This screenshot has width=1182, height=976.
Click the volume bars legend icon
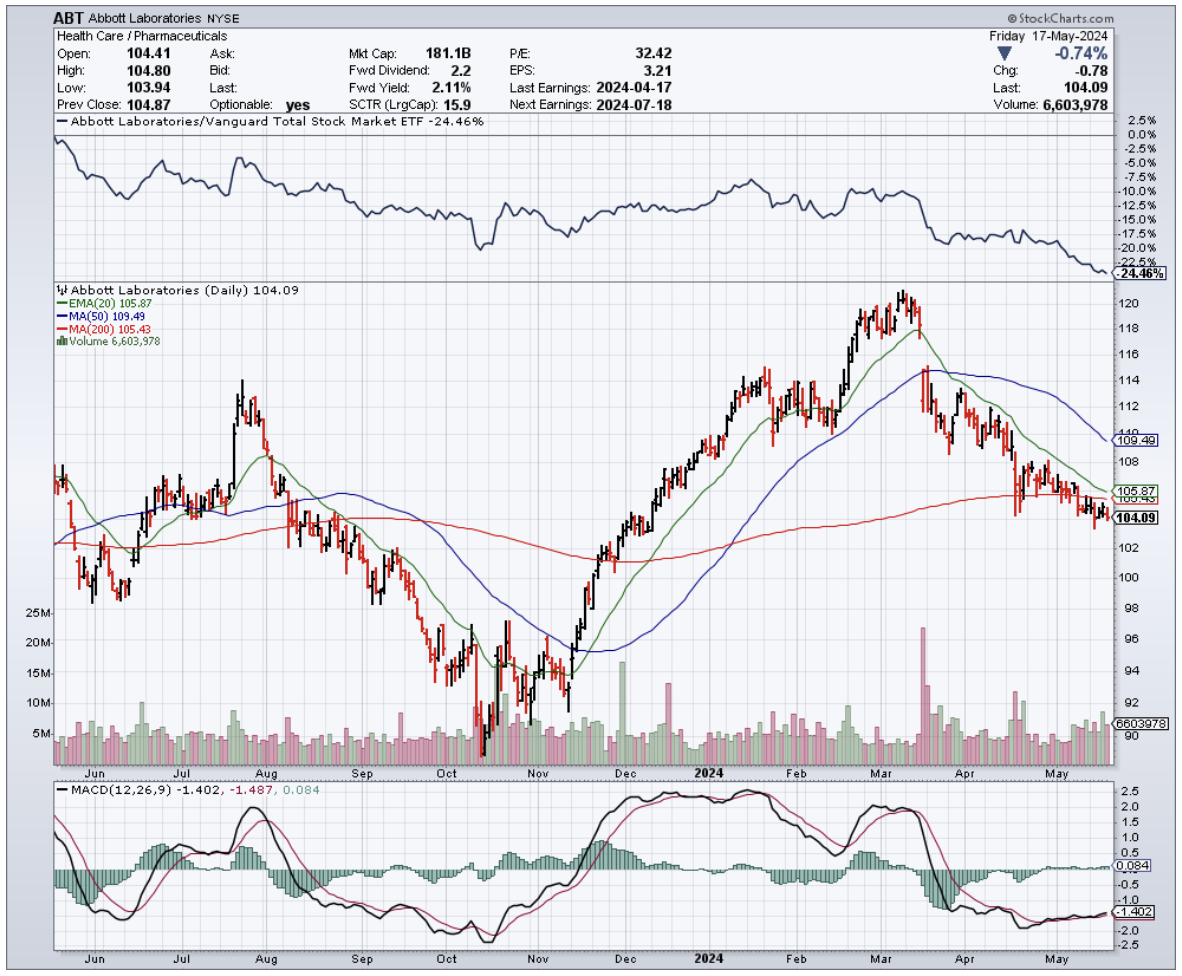click(62, 341)
